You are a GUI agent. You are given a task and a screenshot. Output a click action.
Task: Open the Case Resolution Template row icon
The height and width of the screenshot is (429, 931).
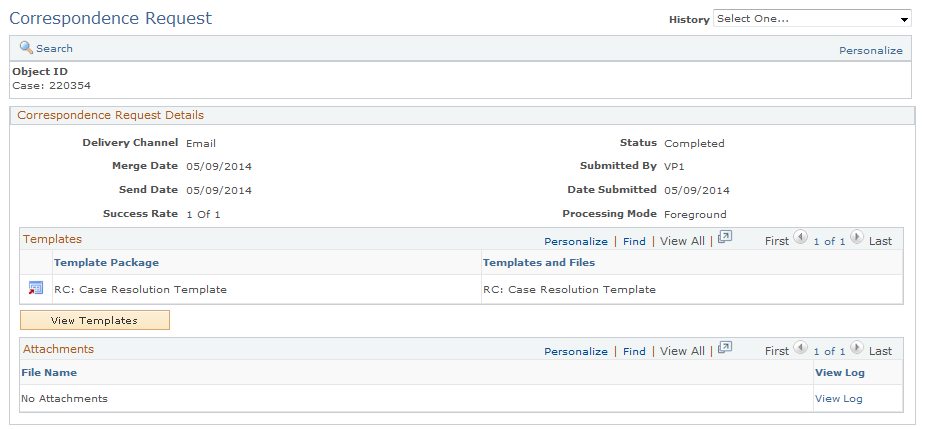[36, 289]
